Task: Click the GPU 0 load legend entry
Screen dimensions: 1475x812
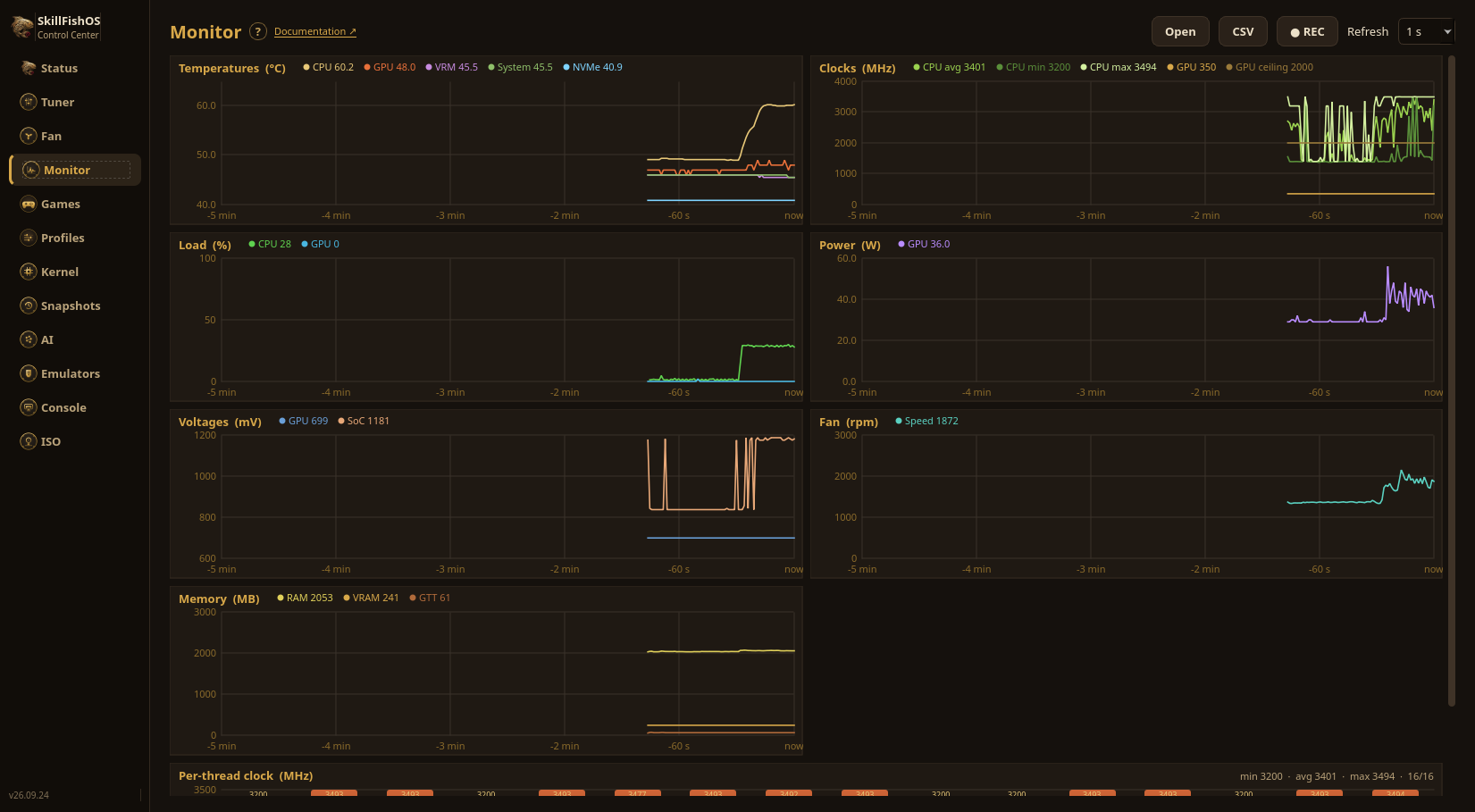Action: click(x=321, y=244)
